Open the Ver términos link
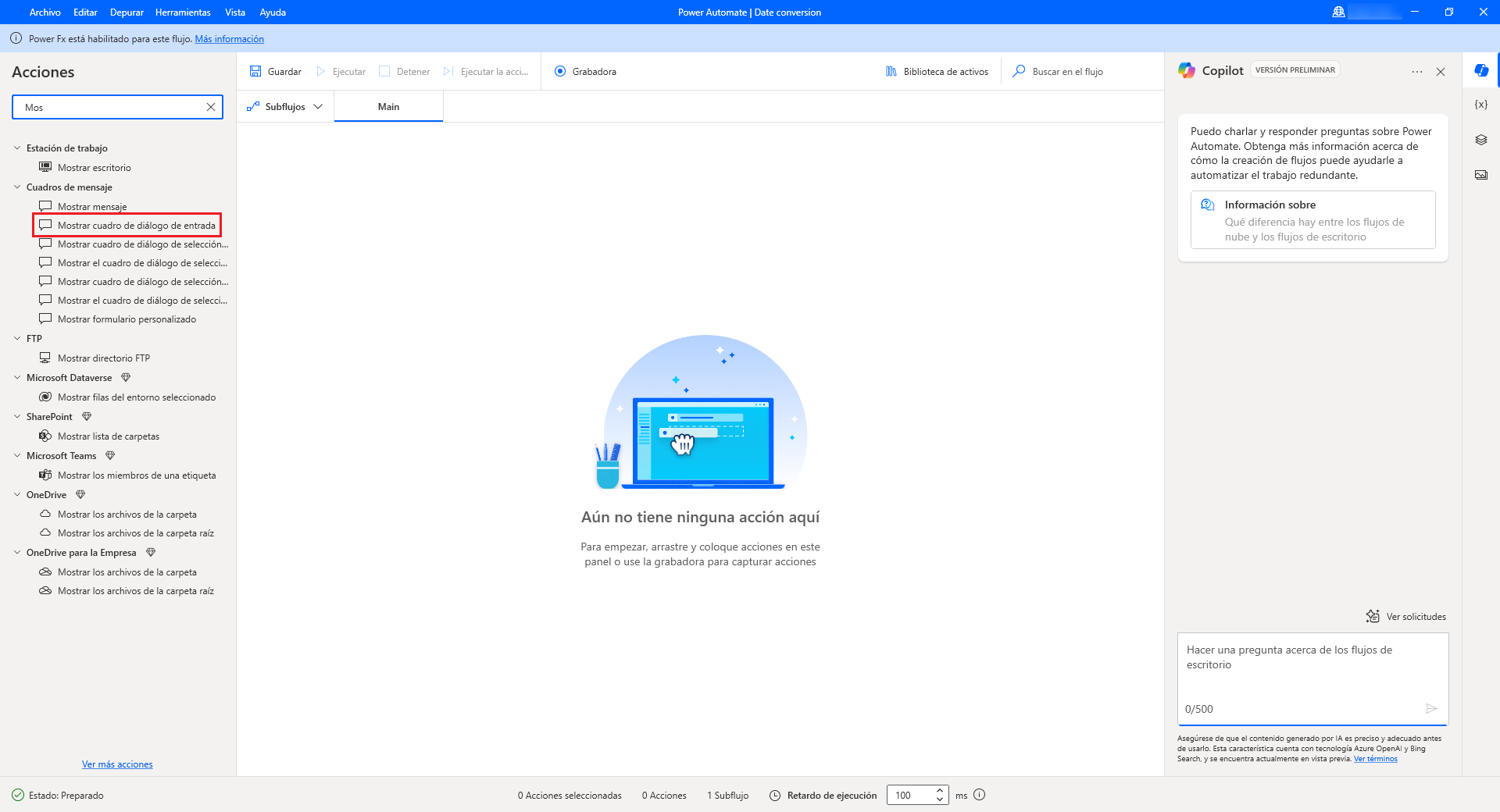 [x=1376, y=759]
